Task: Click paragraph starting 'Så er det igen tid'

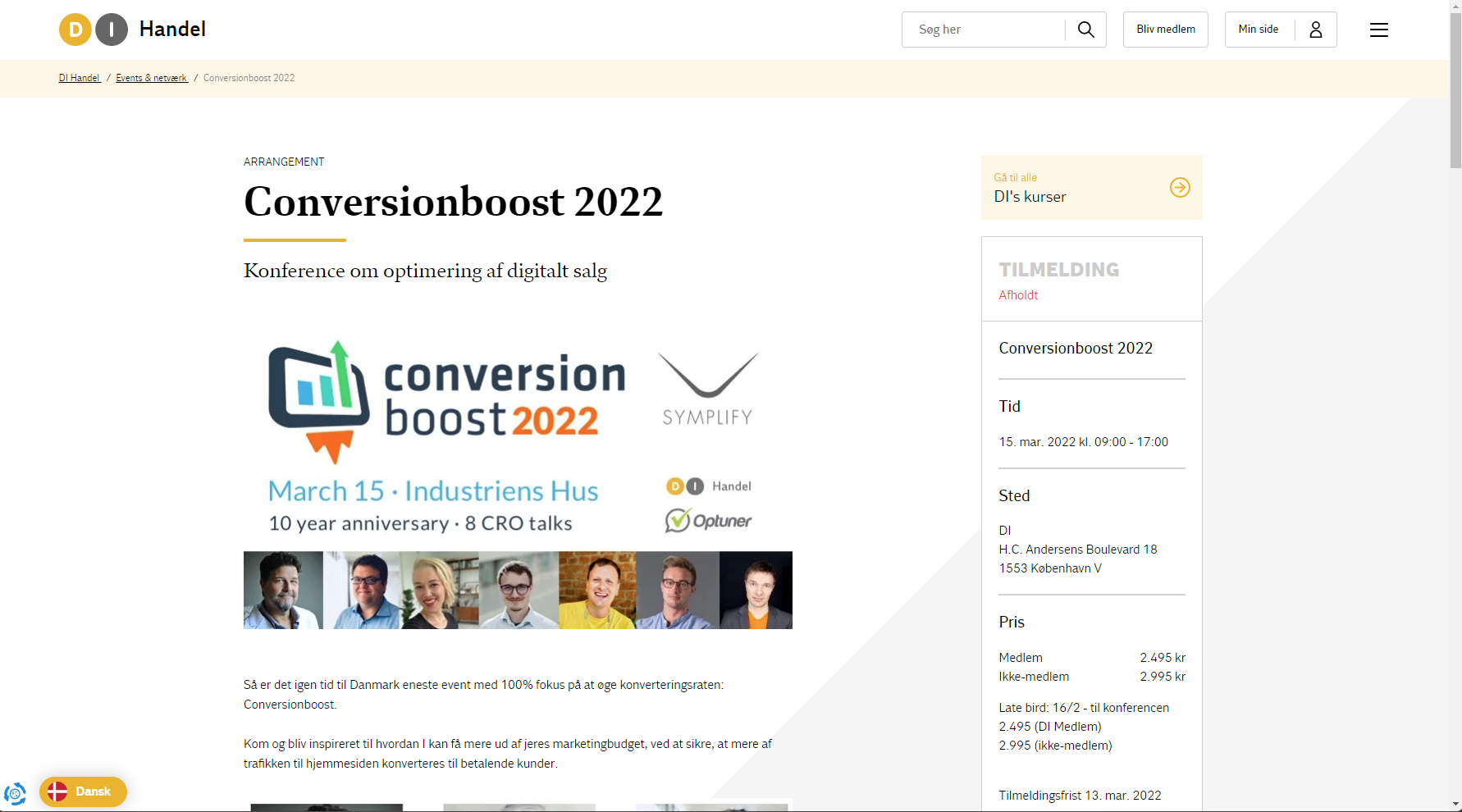Action: pos(484,695)
